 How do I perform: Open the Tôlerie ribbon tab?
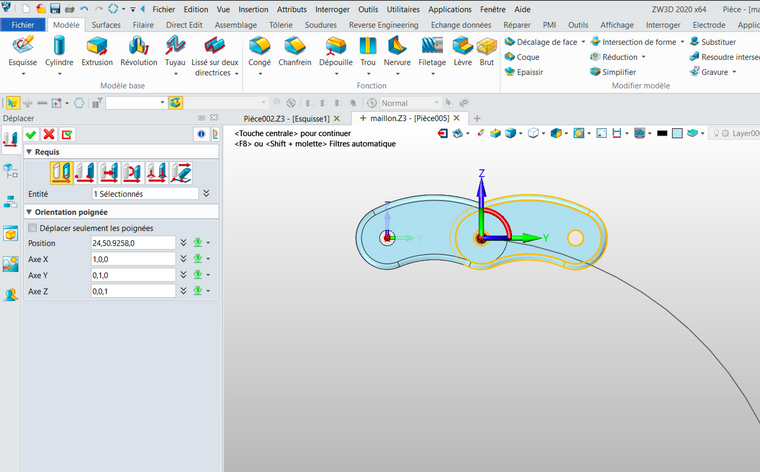tap(281, 25)
